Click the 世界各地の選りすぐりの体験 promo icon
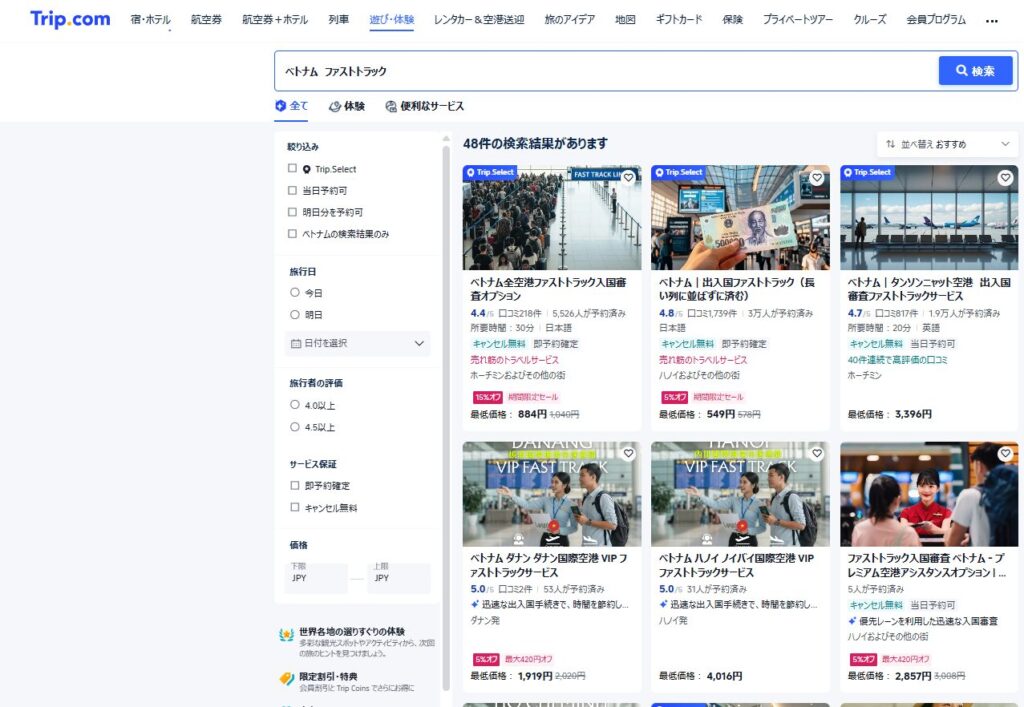Screen dimensions: 1024x707 287,634
